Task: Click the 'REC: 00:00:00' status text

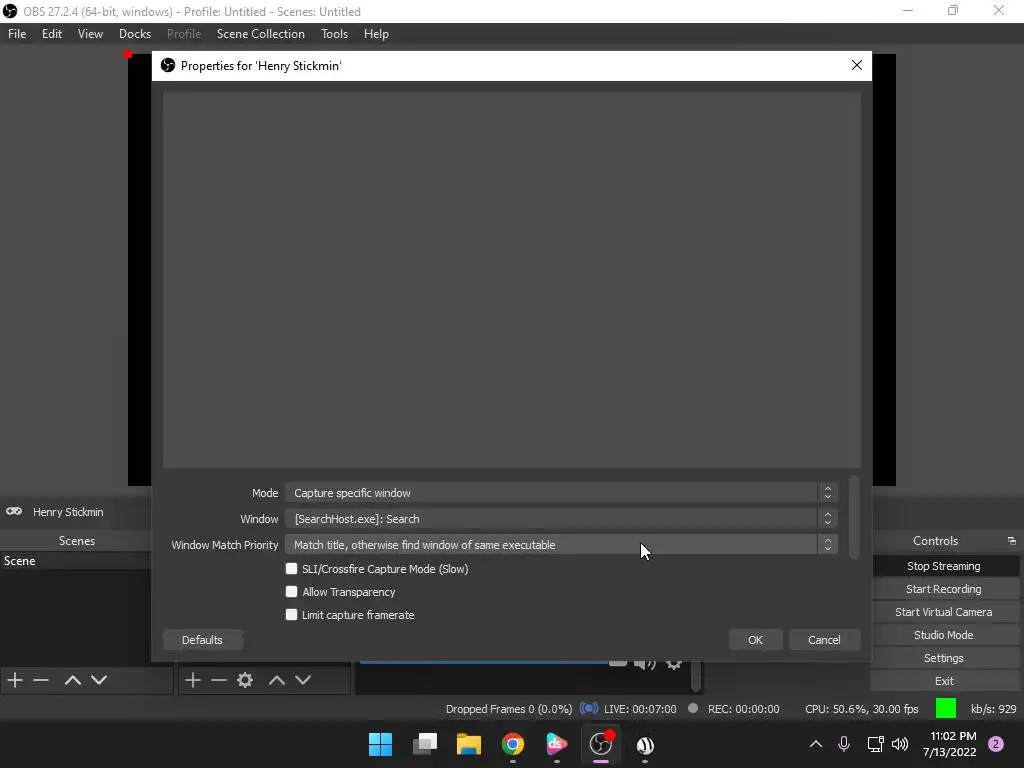Action: 743,709
